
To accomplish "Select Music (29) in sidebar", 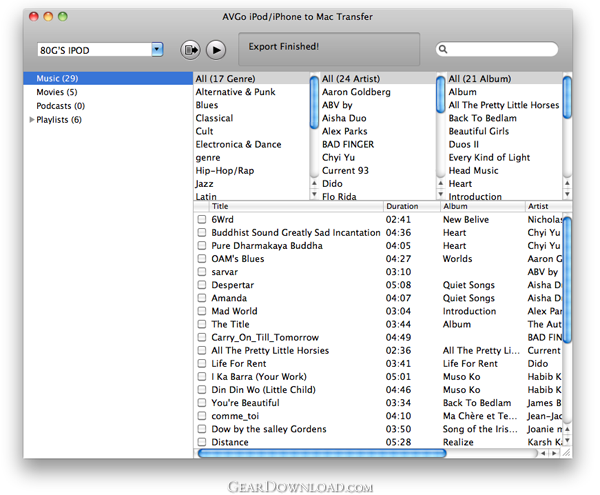I will pyautogui.click(x=108, y=78).
